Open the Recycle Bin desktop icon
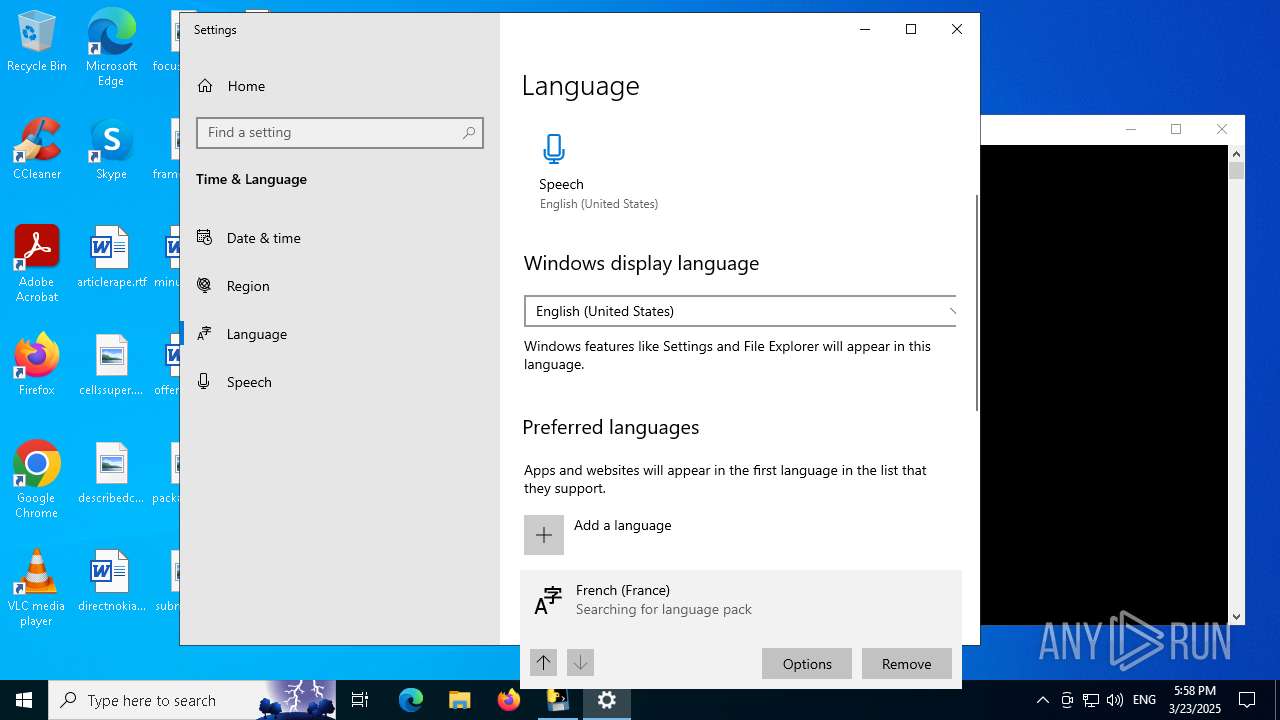This screenshot has height=720, width=1280. coord(36,42)
